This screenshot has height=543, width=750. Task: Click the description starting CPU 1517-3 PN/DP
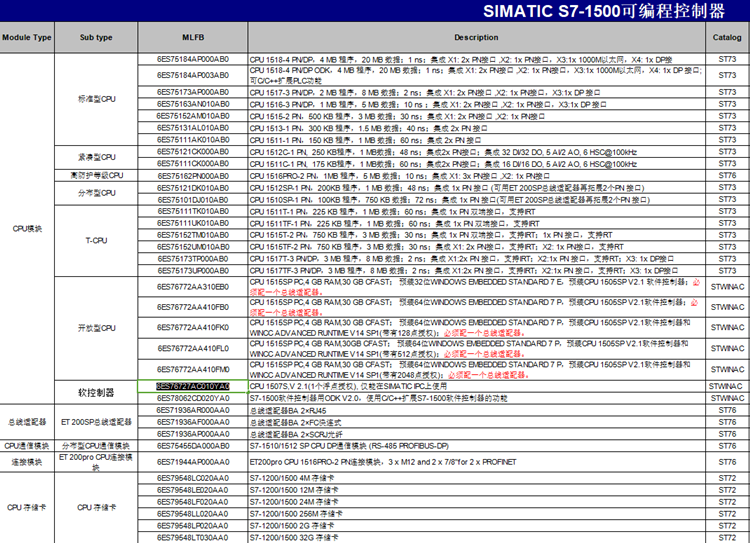pos(476,92)
